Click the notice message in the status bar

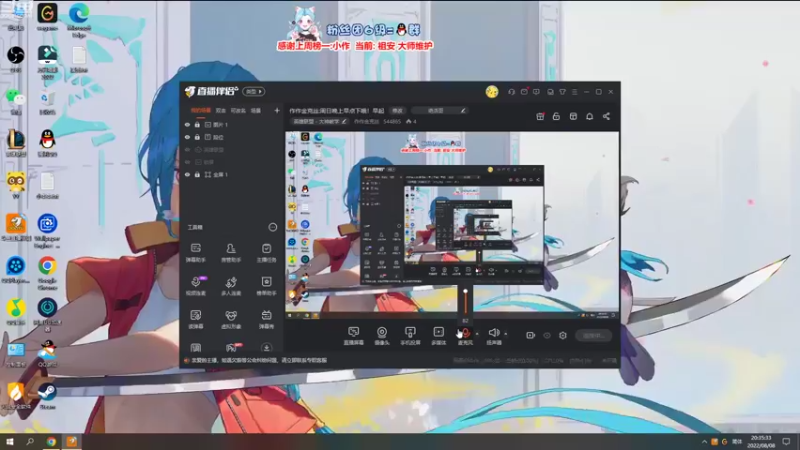[x=259, y=360]
